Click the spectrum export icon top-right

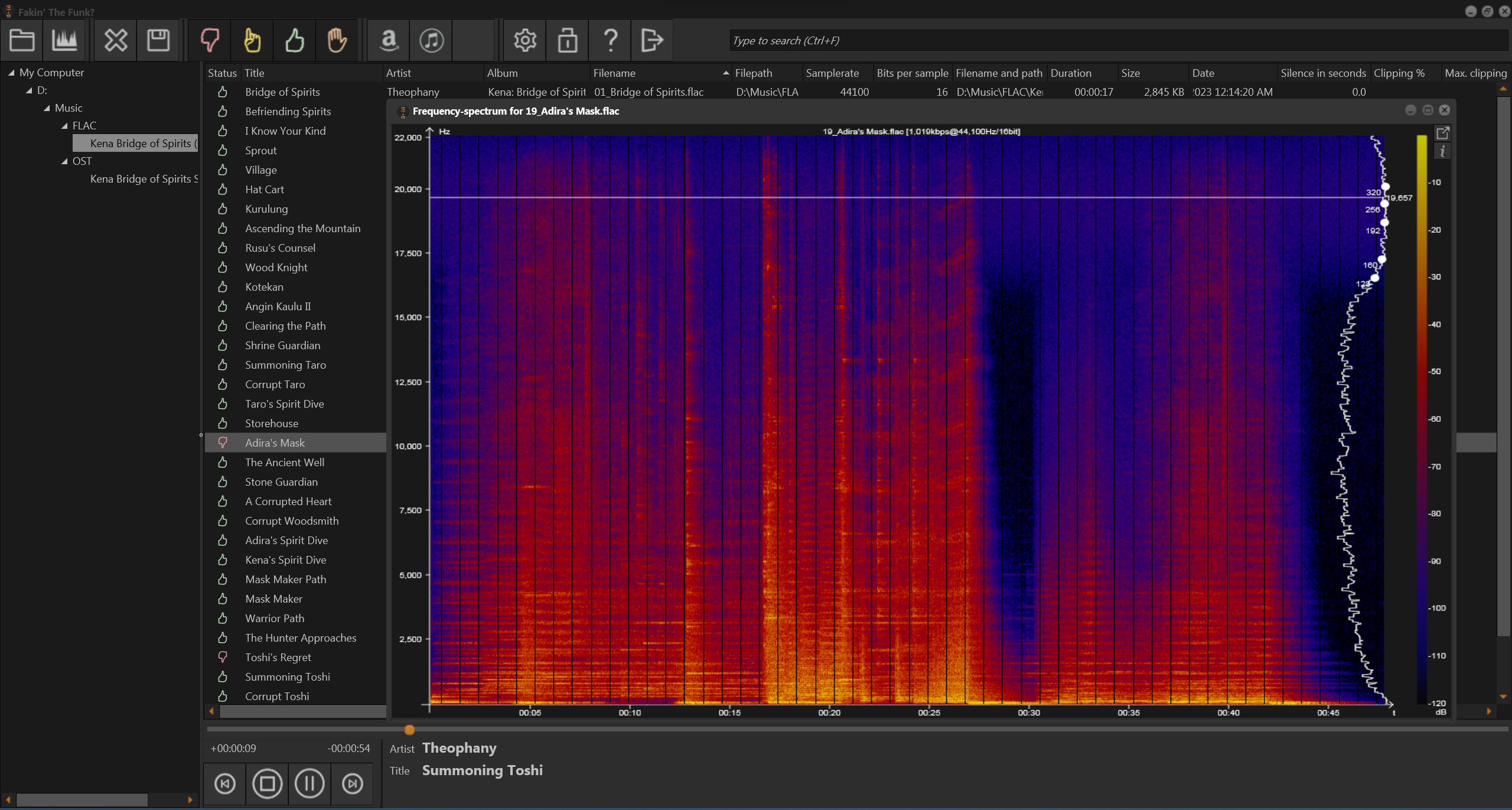[1442, 133]
